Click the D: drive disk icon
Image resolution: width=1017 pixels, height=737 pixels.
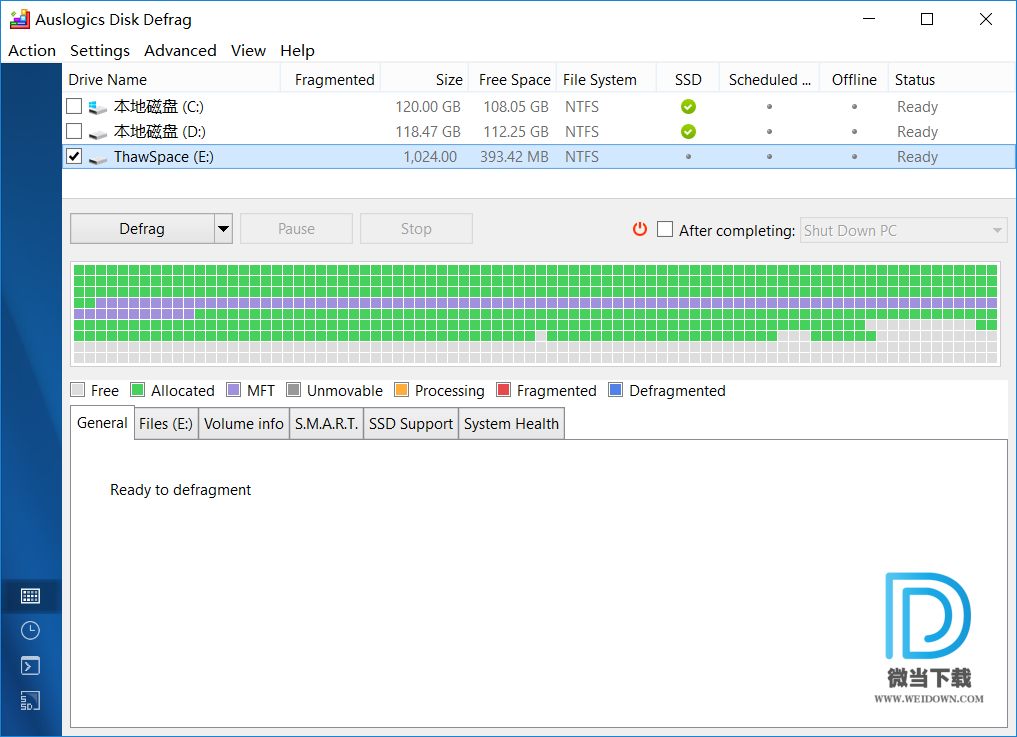click(98, 133)
